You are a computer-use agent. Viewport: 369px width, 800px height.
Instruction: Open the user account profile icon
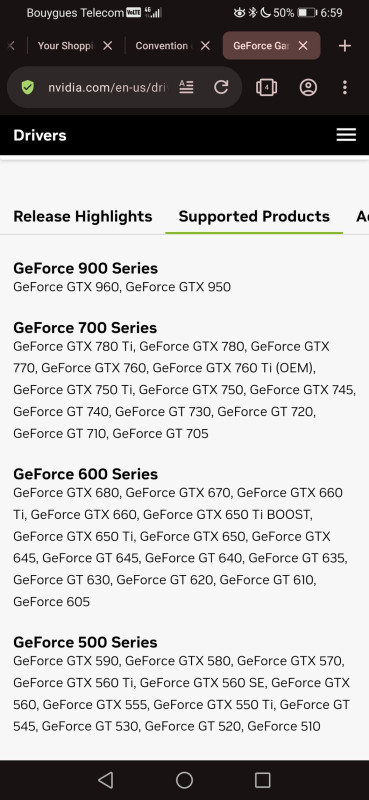point(308,87)
